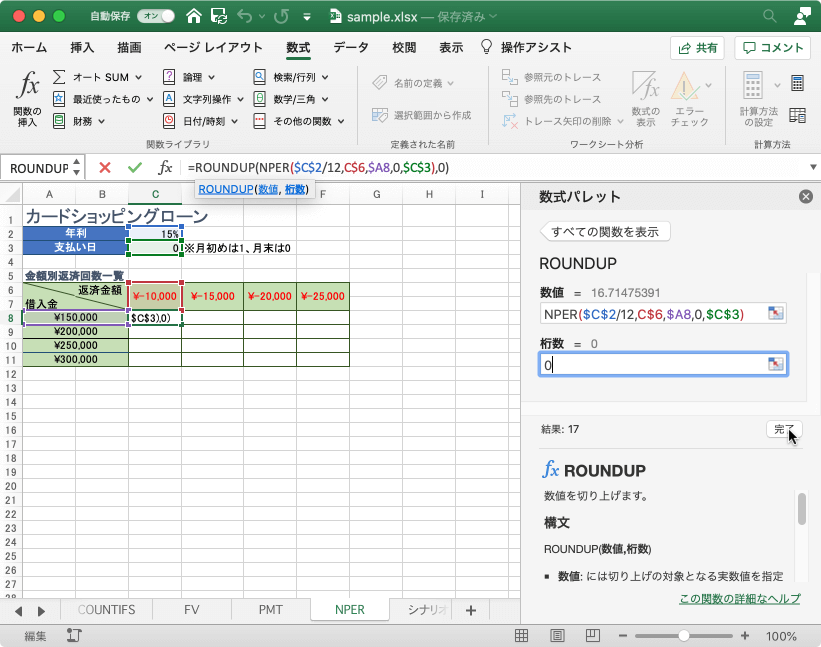The height and width of the screenshot is (647, 821).
Task: Click the Calculate Now calculator icon
Action: 797,83
